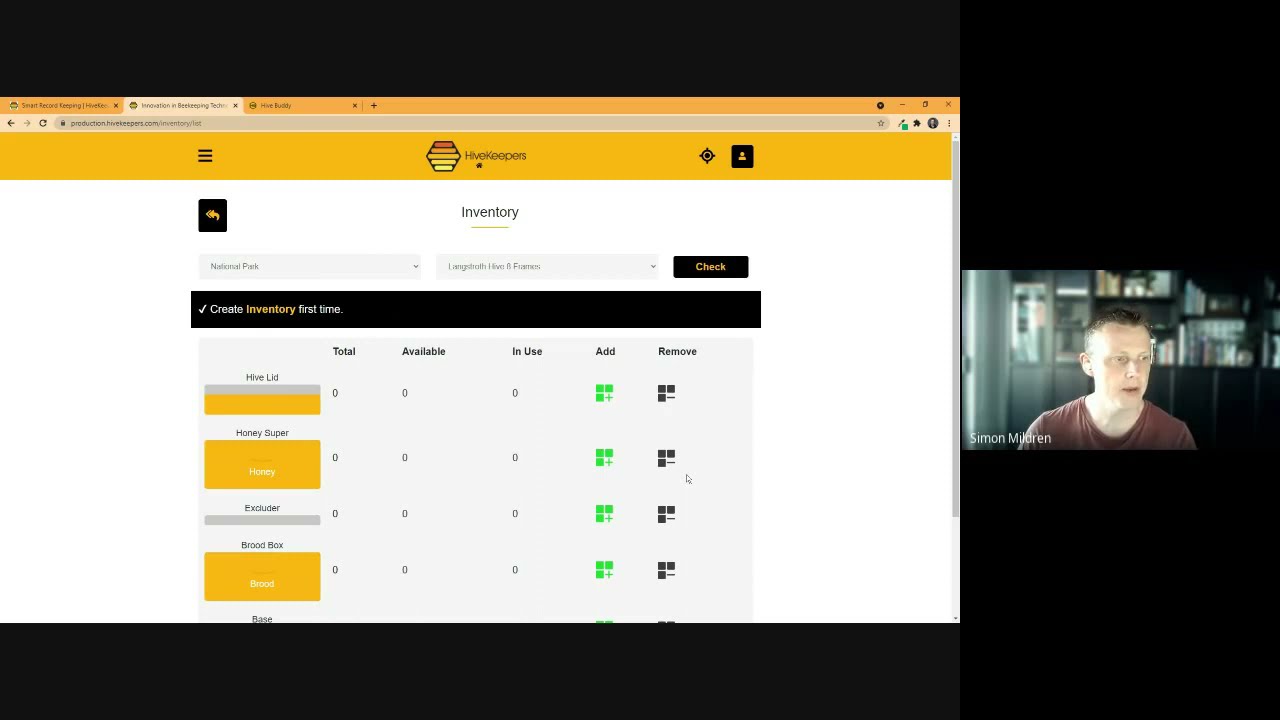Image resolution: width=1280 pixels, height=720 pixels.
Task: Click the Simon Mildren webcam video
Action: coord(1120,360)
